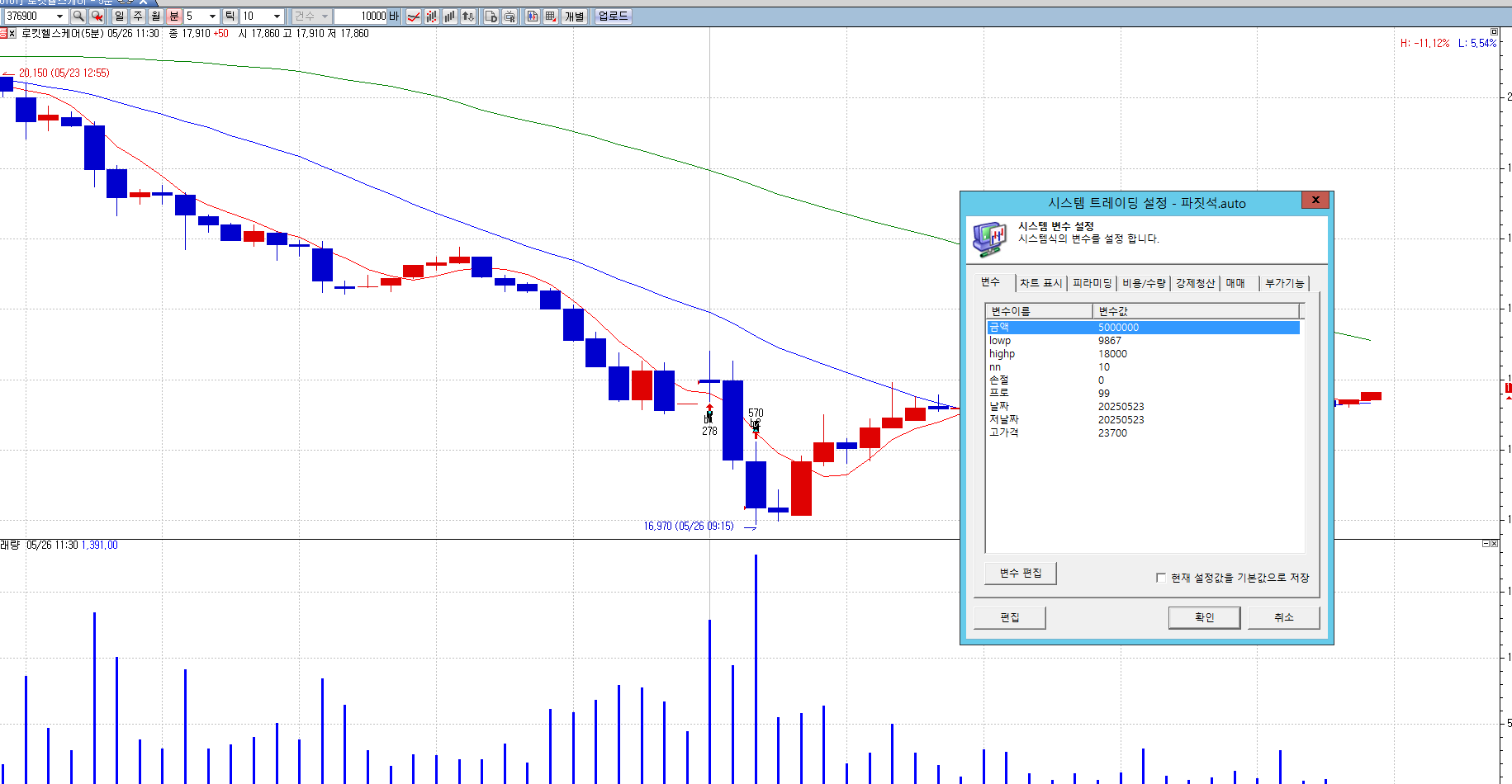Click the gray volume bars toolbar icon
The height and width of the screenshot is (784, 1512).
450,17
